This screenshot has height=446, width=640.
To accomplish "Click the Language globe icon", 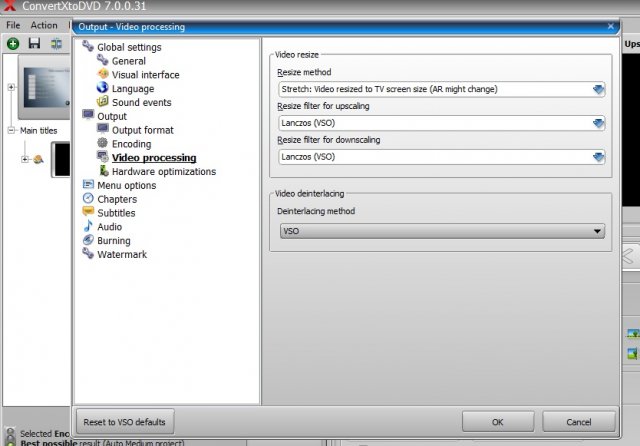I will (103, 89).
